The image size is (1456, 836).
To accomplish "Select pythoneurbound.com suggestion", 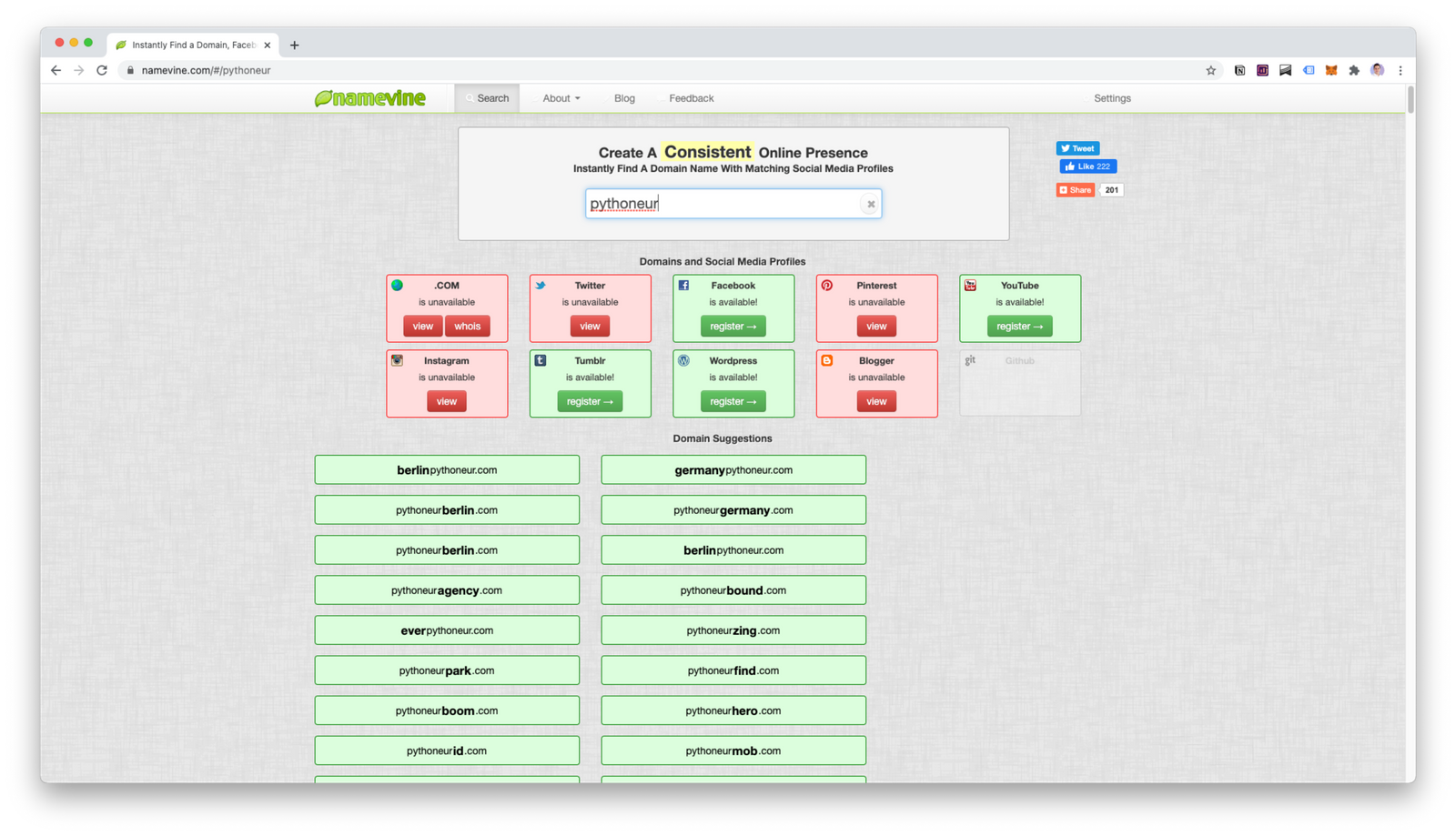I will click(733, 590).
